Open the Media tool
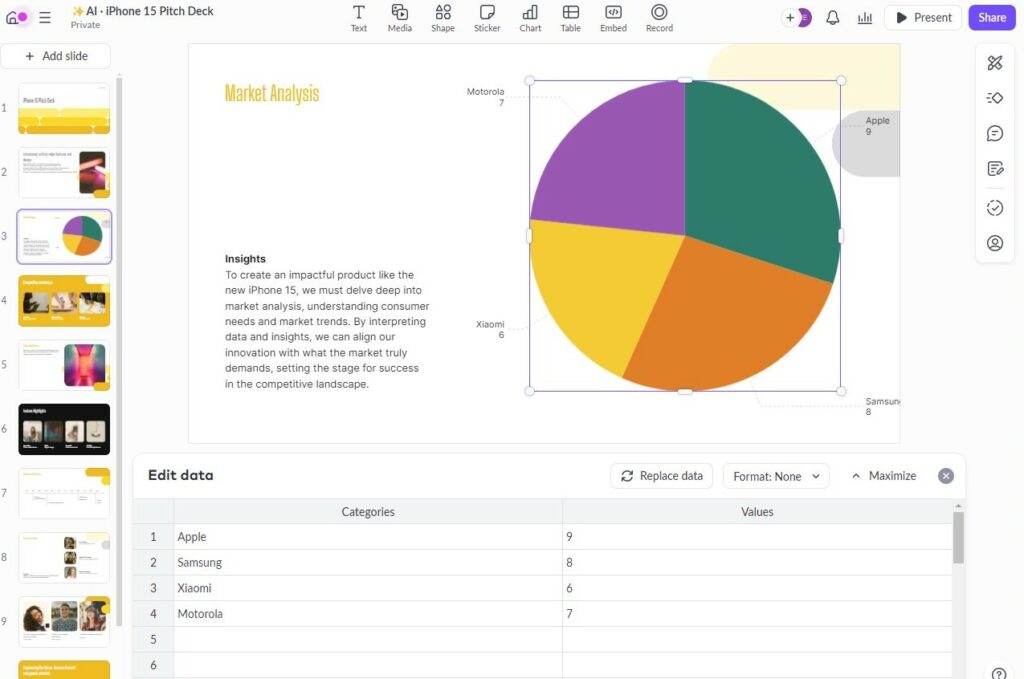The image size is (1024, 679). [400, 17]
